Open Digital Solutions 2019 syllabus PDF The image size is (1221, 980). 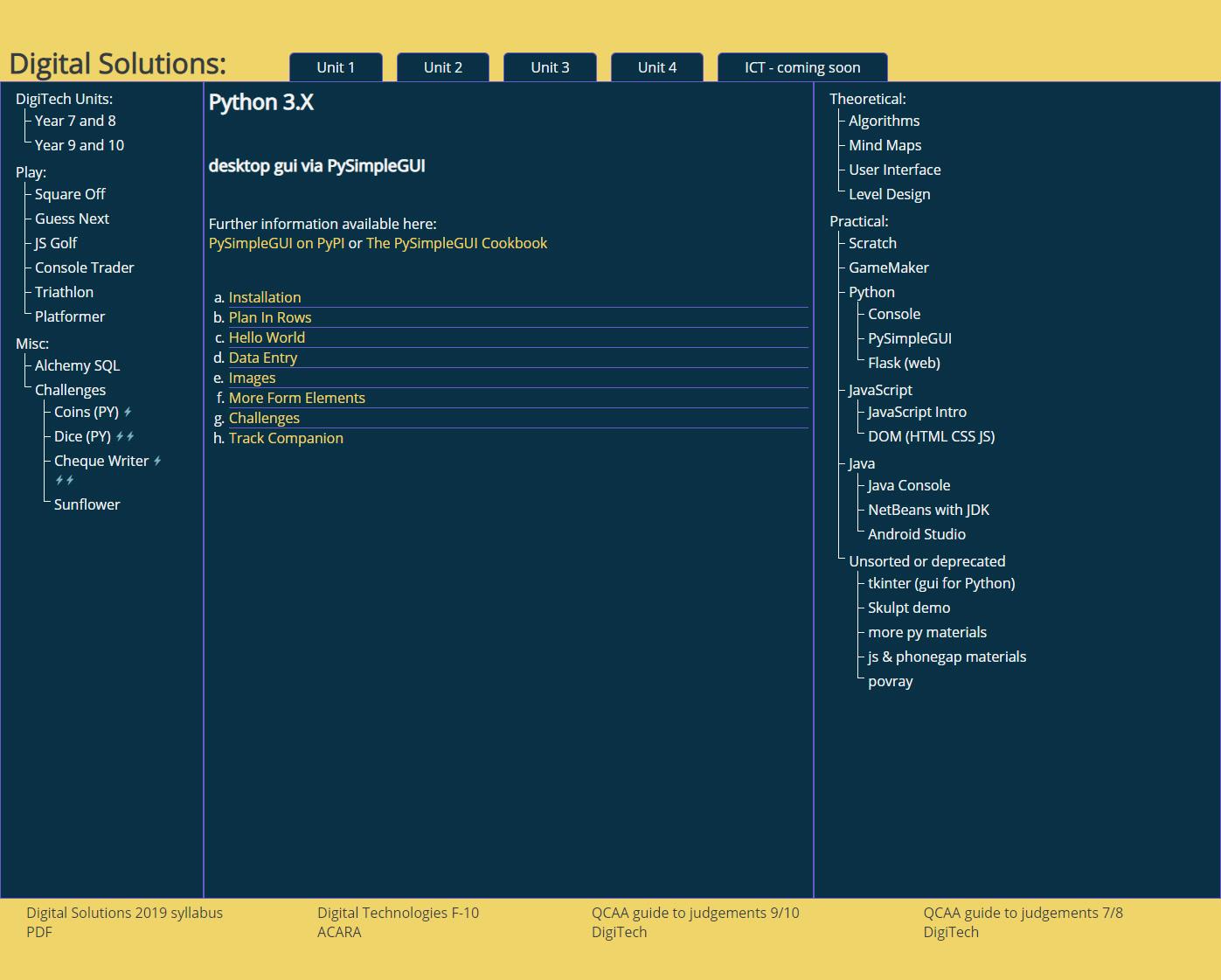[124, 922]
